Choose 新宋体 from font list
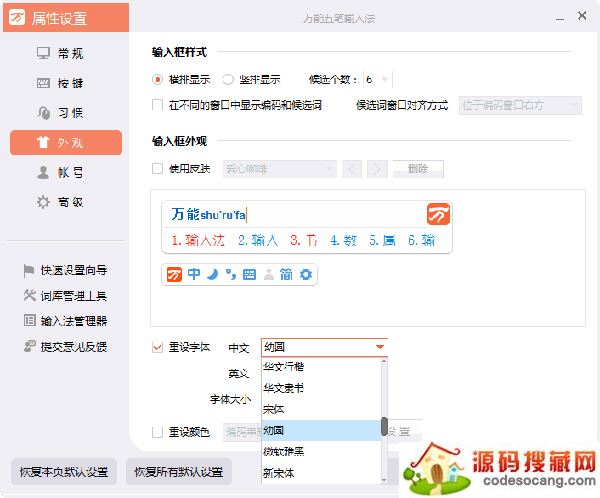The image size is (600, 498). point(321,473)
